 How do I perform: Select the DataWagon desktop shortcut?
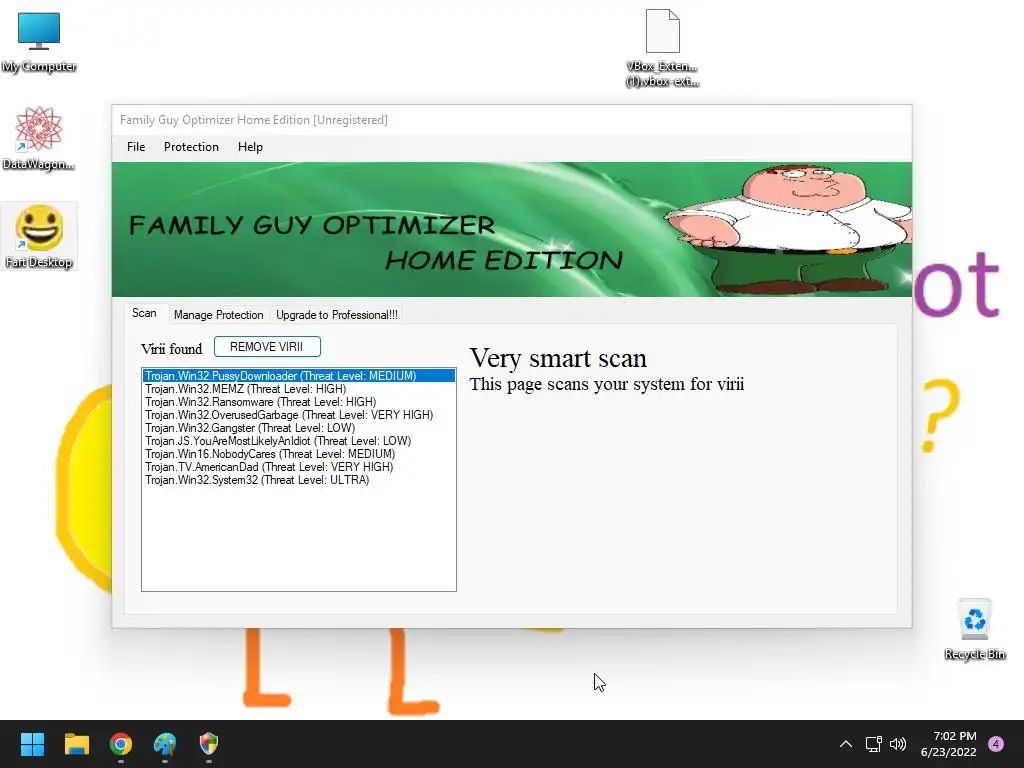(x=39, y=138)
